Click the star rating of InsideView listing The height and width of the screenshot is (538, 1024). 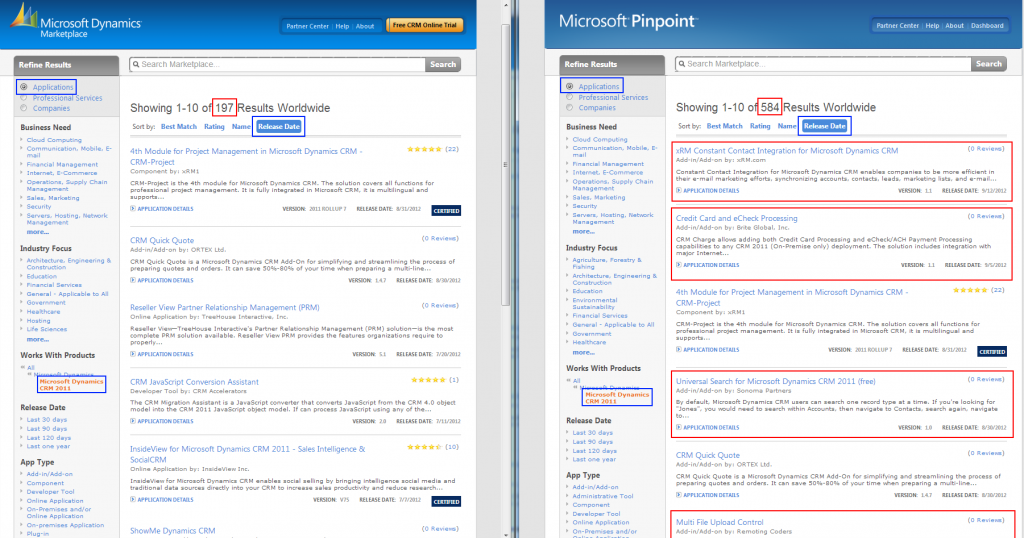pos(424,447)
